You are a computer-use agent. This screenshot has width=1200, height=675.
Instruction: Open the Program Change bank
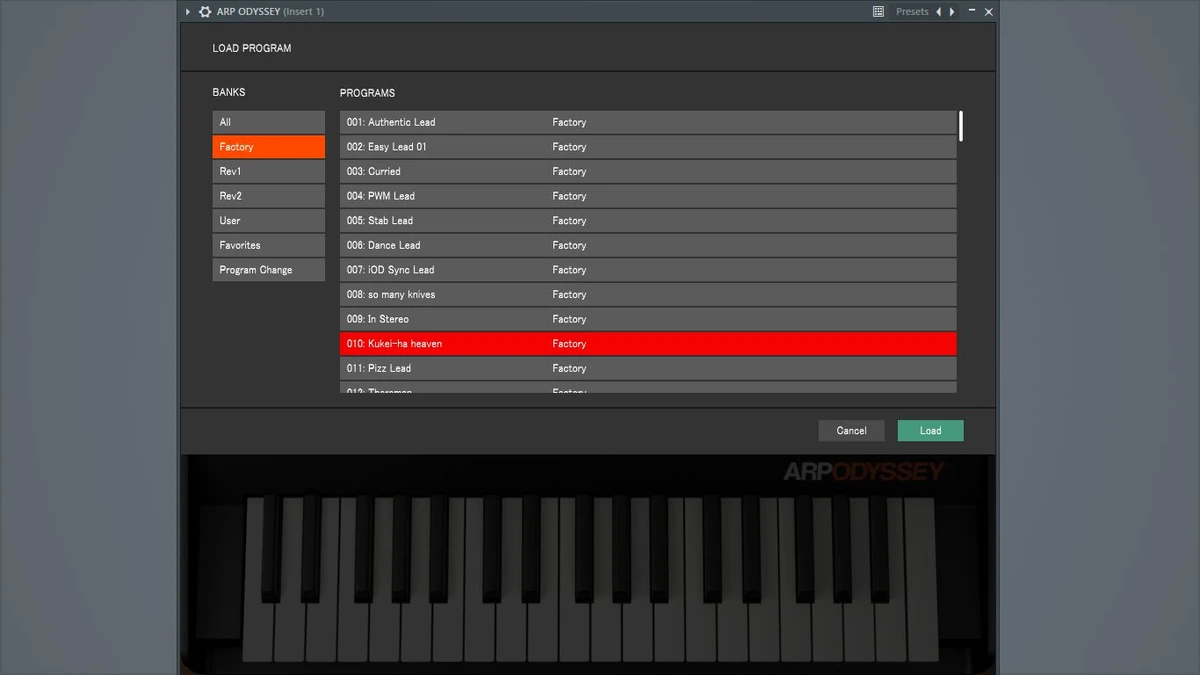tap(269, 270)
